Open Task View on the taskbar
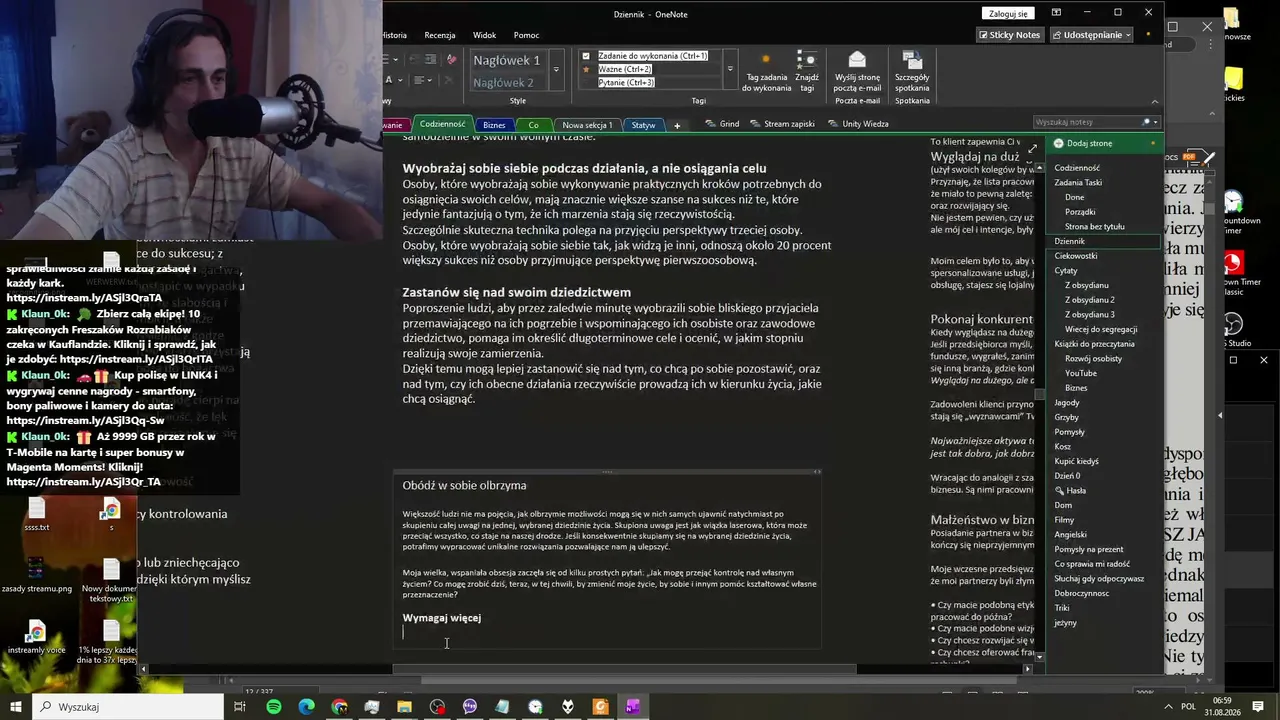Screen dimensions: 1280x720 click(240, 707)
